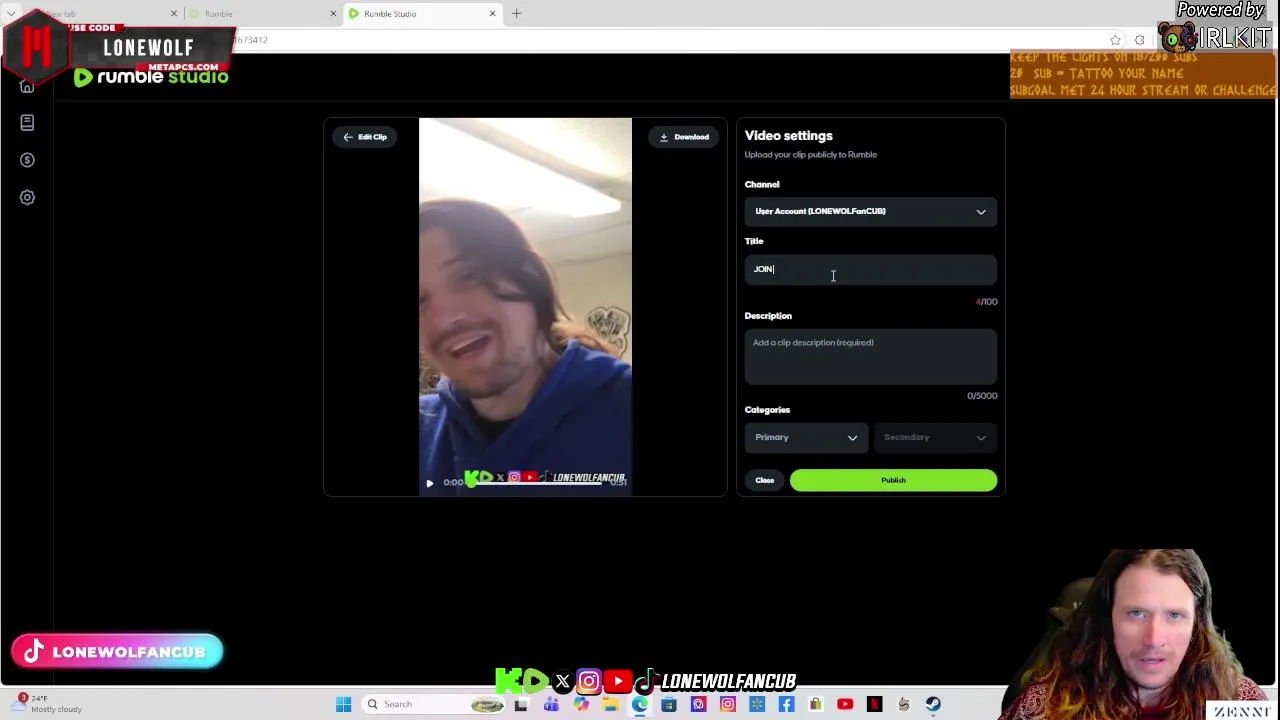This screenshot has width=1280, height=720.
Task: Click 'Upload your clip publicly to Rumble' text
Action: (x=810, y=155)
